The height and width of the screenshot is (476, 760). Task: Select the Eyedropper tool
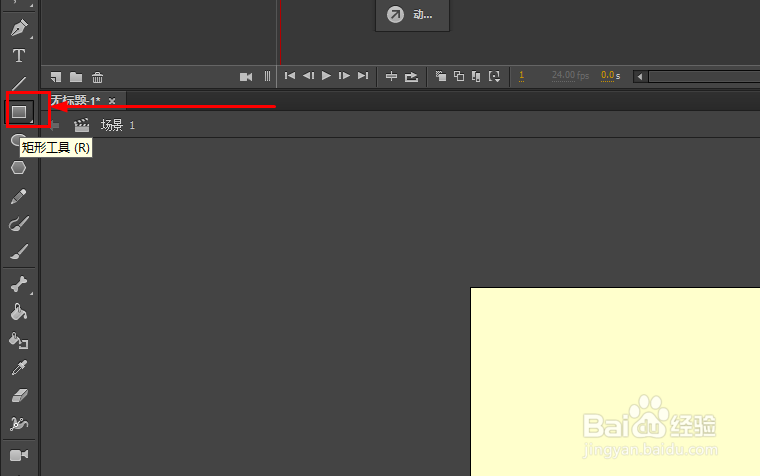(19, 368)
